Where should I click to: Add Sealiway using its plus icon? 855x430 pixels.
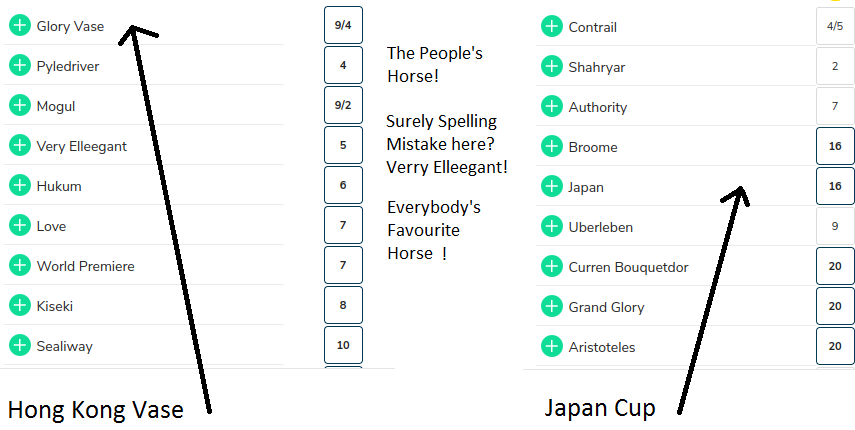(20, 346)
